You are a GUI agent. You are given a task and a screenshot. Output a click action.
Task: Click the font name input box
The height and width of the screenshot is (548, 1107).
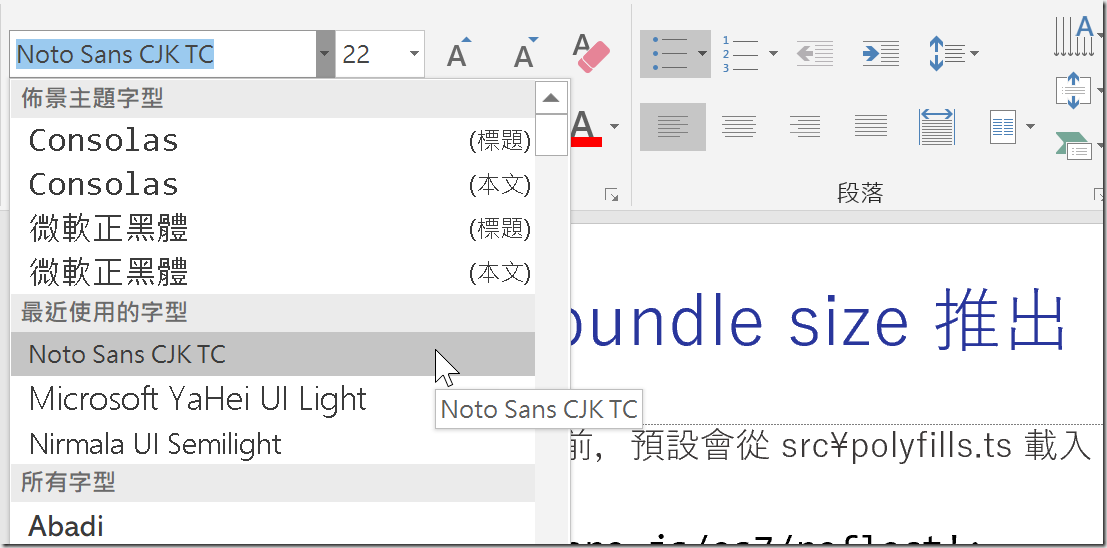[x=163, y=54]
